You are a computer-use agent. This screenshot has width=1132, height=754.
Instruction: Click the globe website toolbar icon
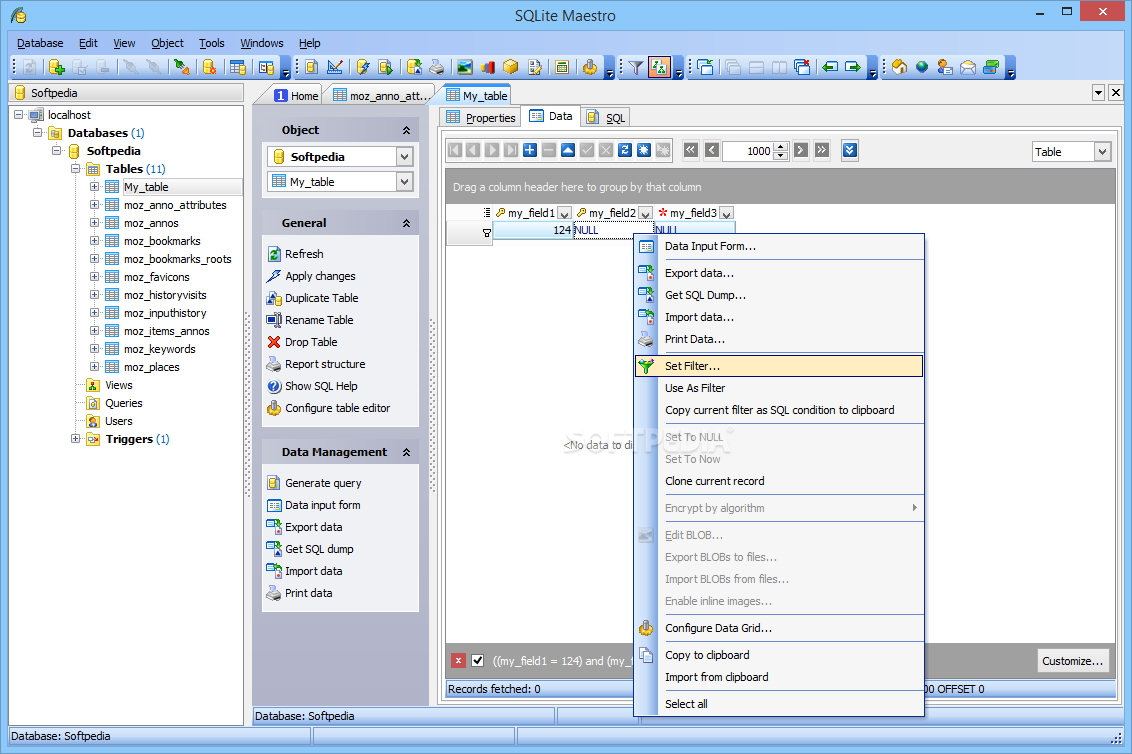922,67
